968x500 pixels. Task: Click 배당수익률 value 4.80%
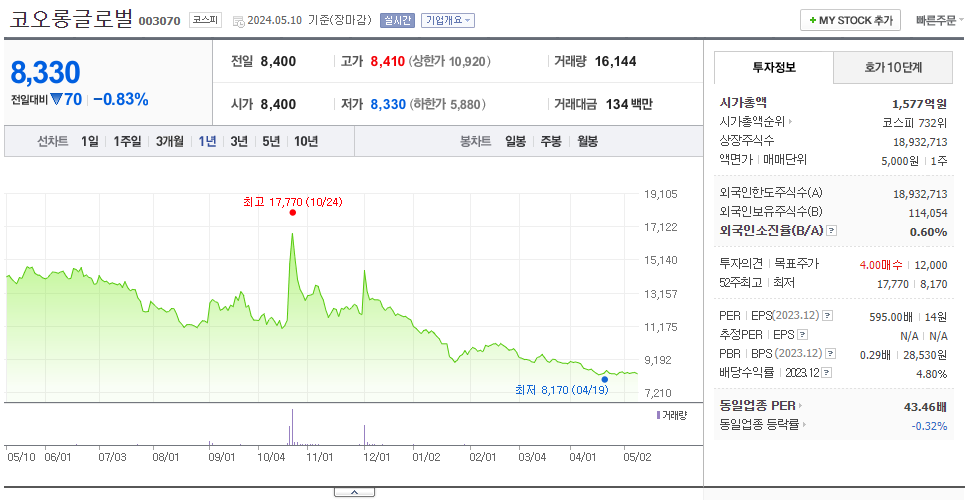(x=932, y=373)
